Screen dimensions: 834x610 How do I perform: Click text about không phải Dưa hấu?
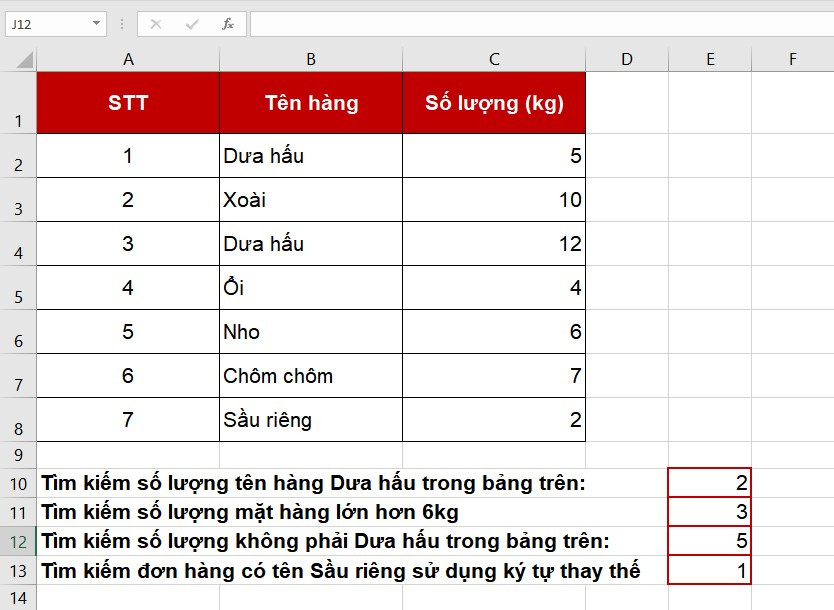326,541
